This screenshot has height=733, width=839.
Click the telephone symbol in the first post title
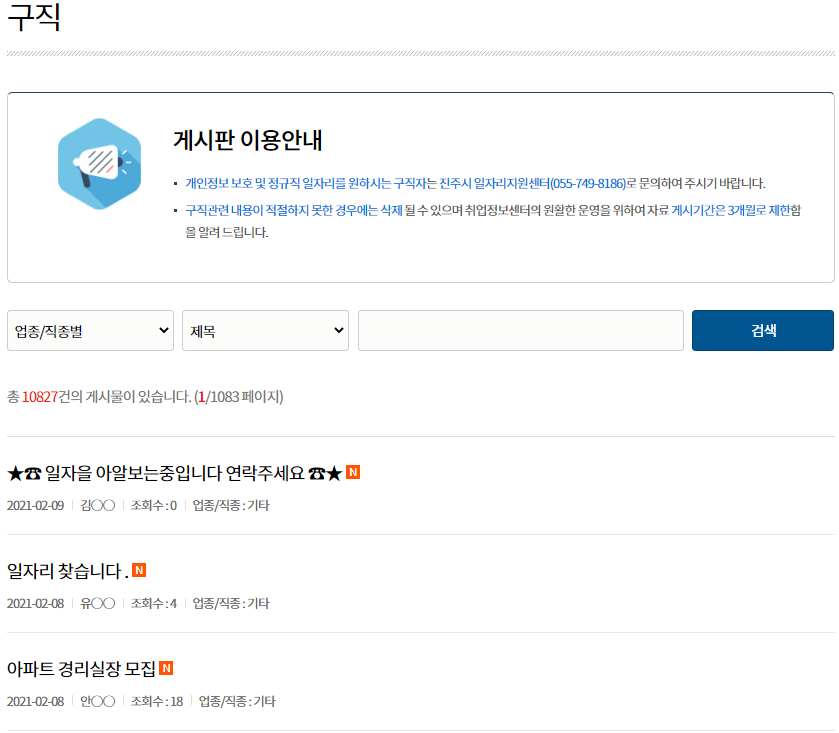pos(32,472)
